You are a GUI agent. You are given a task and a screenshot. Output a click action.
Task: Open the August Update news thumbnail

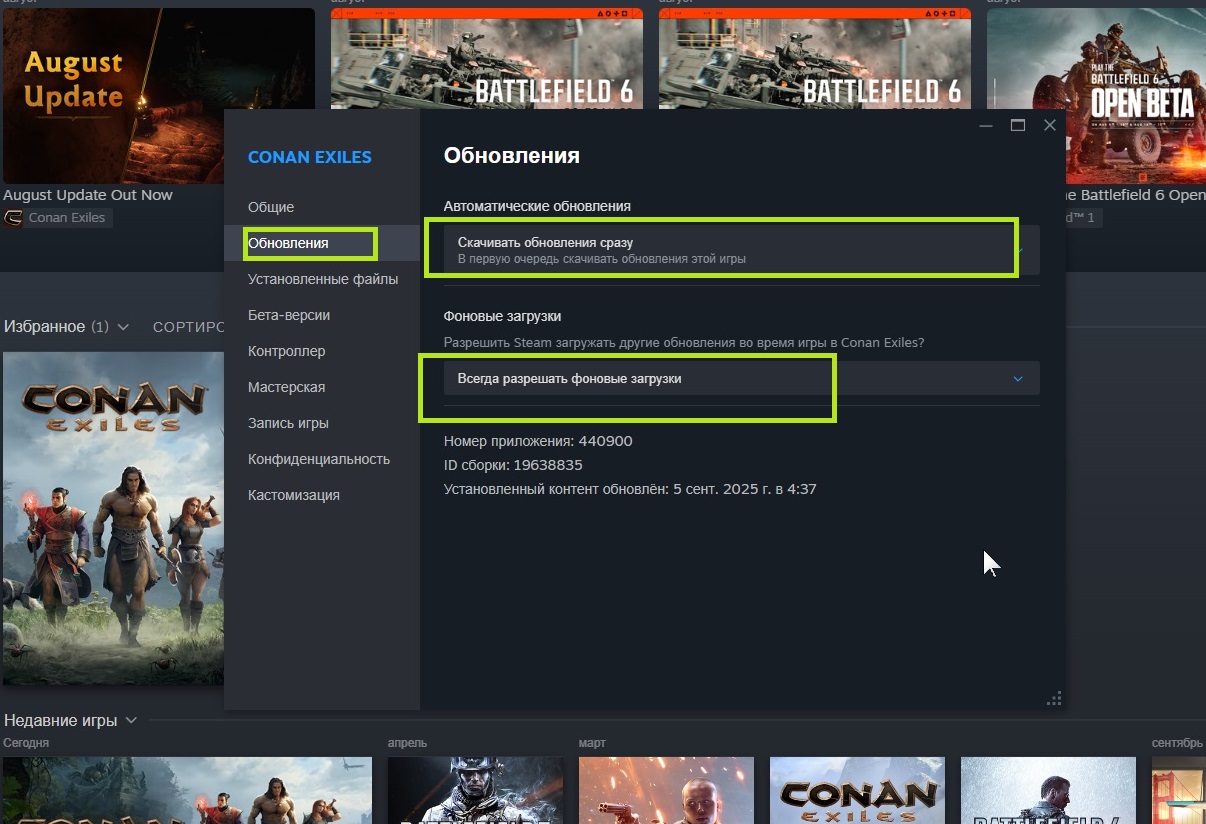(158, 95)
